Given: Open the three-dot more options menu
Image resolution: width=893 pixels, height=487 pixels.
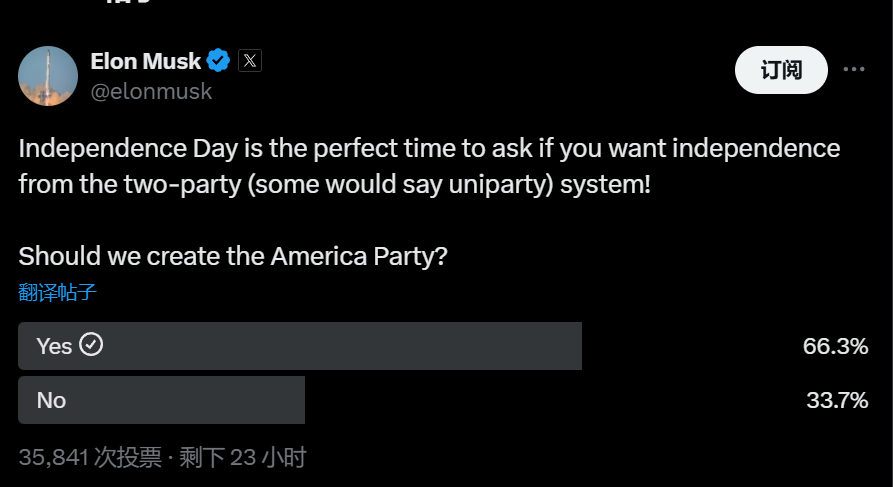Looking at the screenshot, I should (x=854, y=70).
